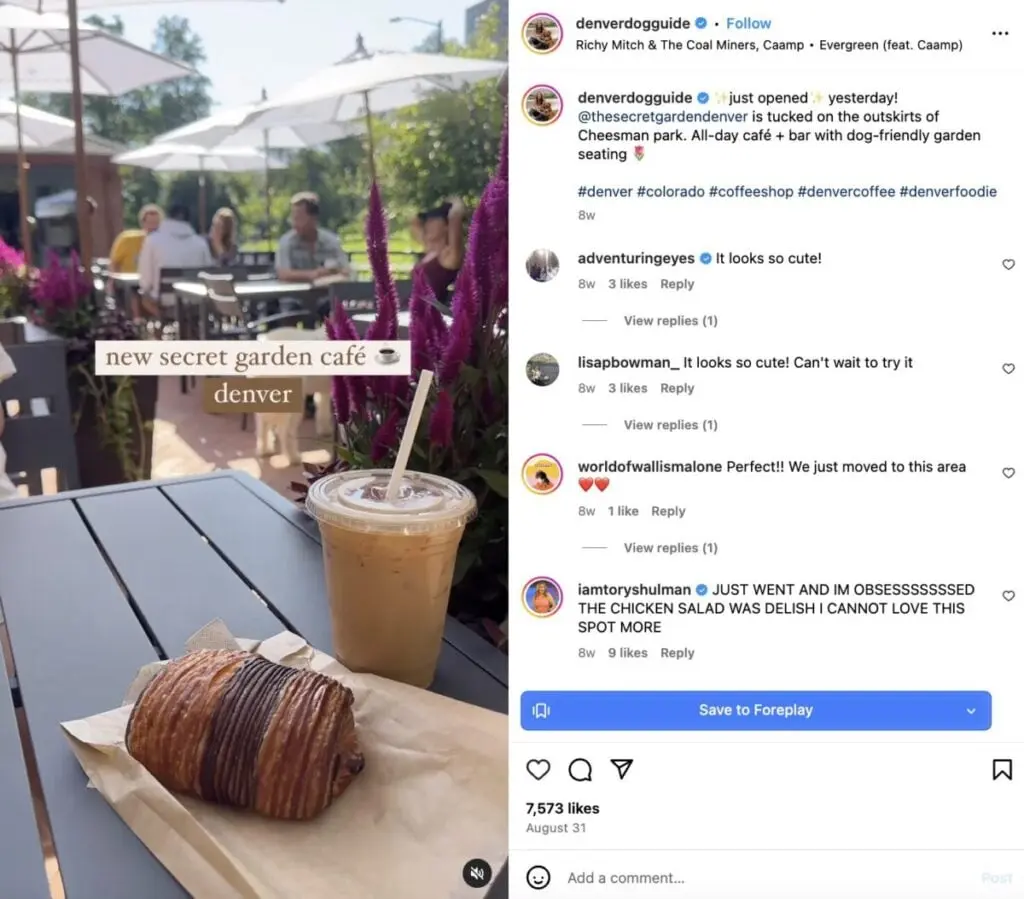
Task: Like the post with the heart icon
Action: tap(538, 770)
